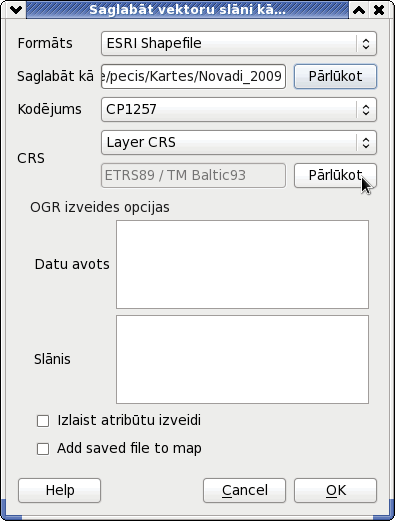
Task: Expand the Kodējums CP1257 combo box
Action: click(x=239, y=109)
